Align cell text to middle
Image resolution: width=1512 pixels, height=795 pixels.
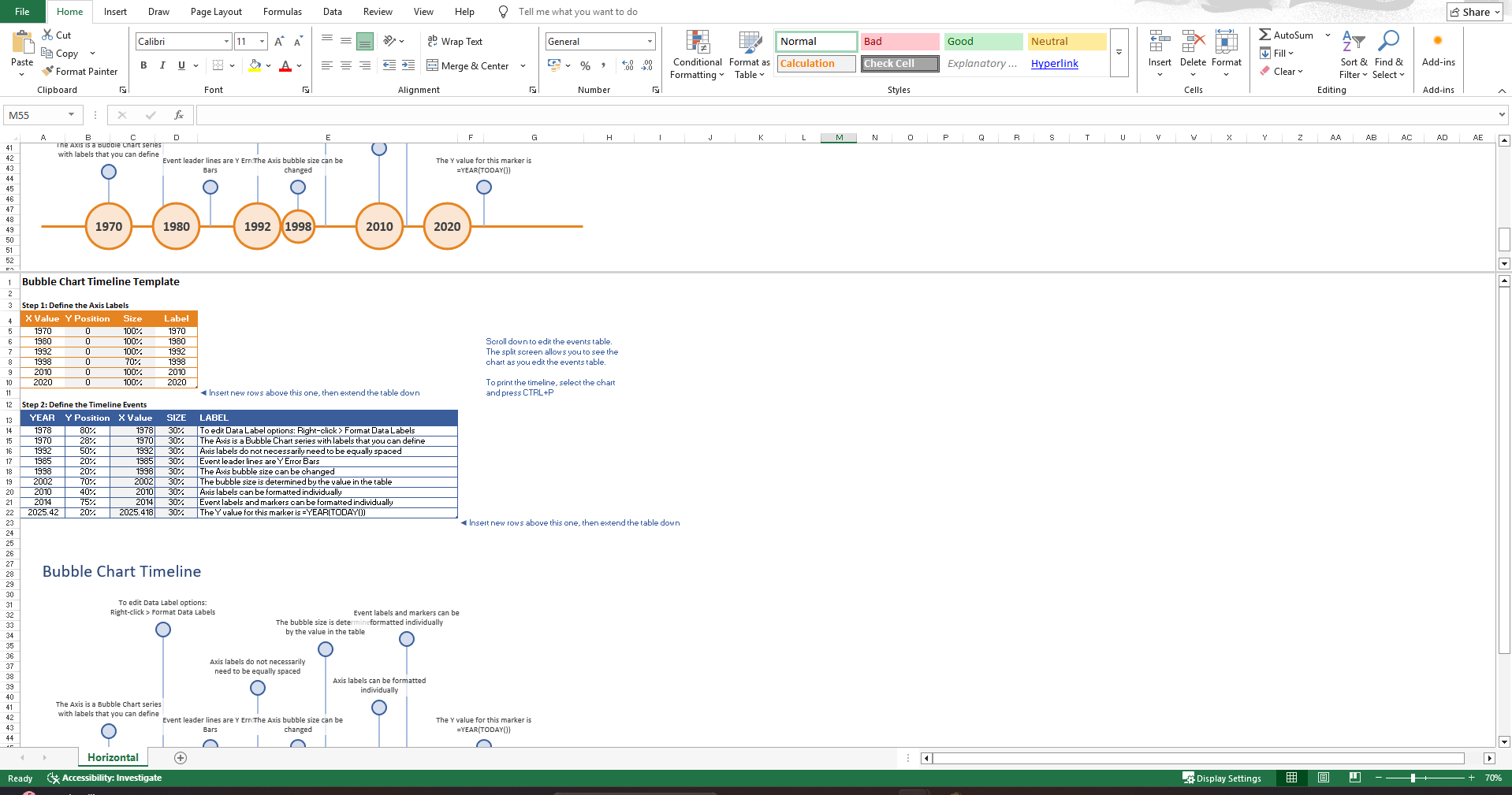346,40
